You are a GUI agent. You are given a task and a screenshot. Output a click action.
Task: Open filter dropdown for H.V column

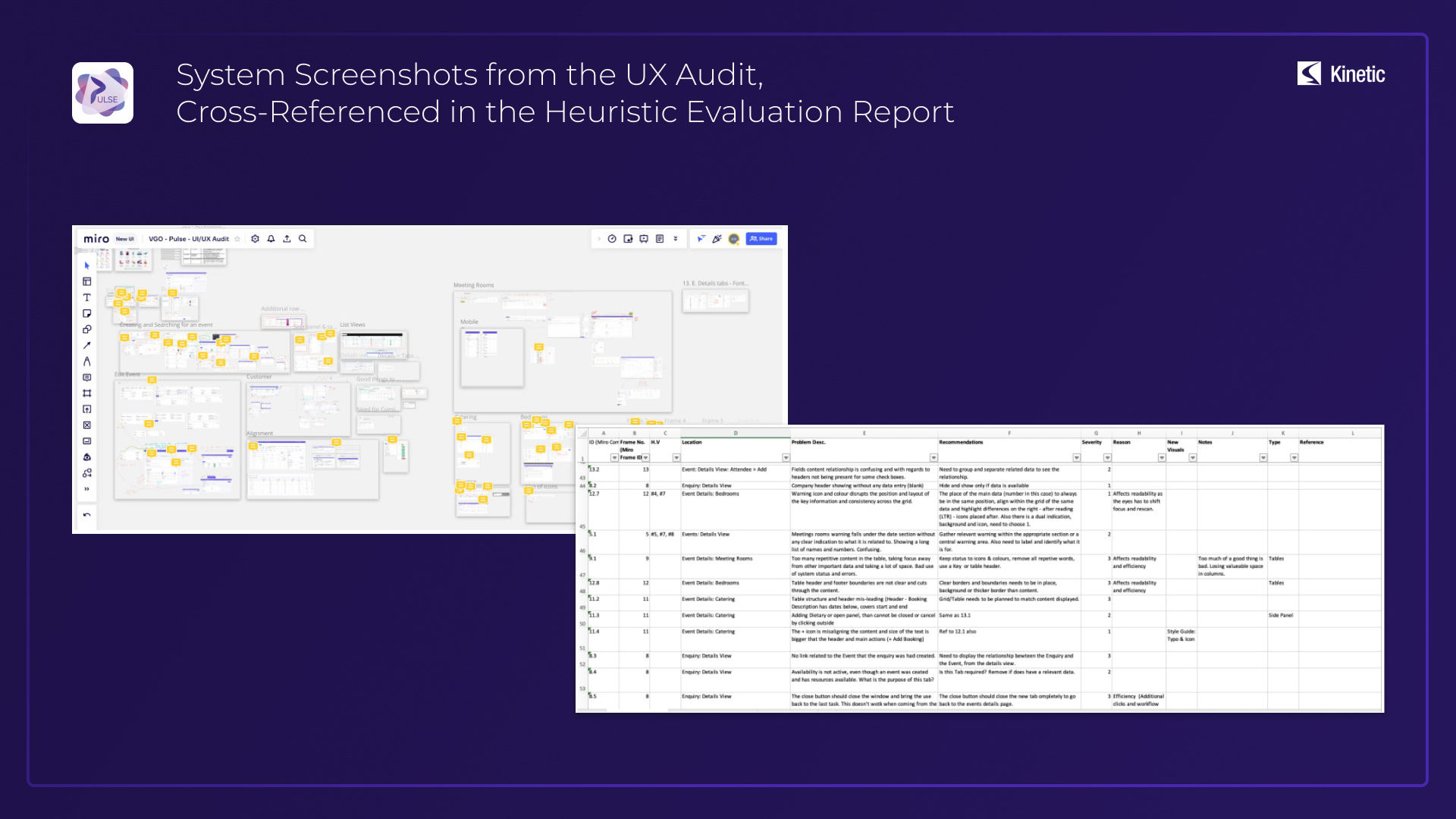click(676, 458)
